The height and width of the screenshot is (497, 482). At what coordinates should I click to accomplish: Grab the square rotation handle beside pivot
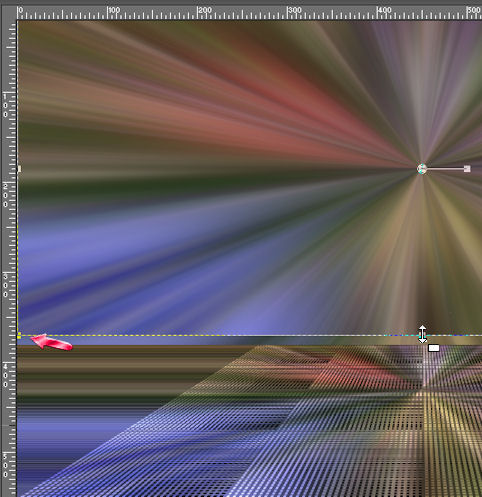[x=467, y=169]
